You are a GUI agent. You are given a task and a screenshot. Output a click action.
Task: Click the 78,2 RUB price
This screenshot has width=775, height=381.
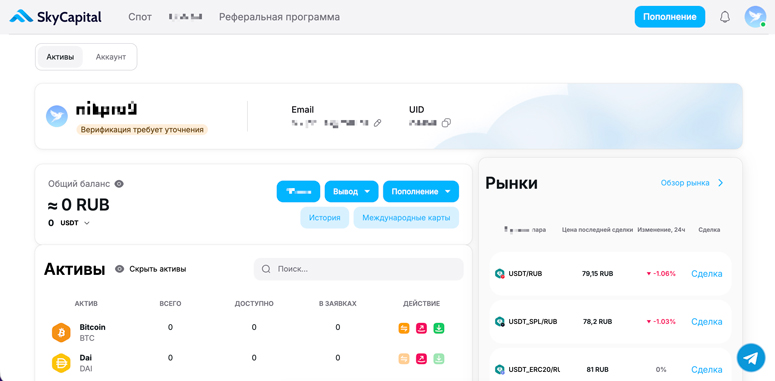(x=598, y=321)
